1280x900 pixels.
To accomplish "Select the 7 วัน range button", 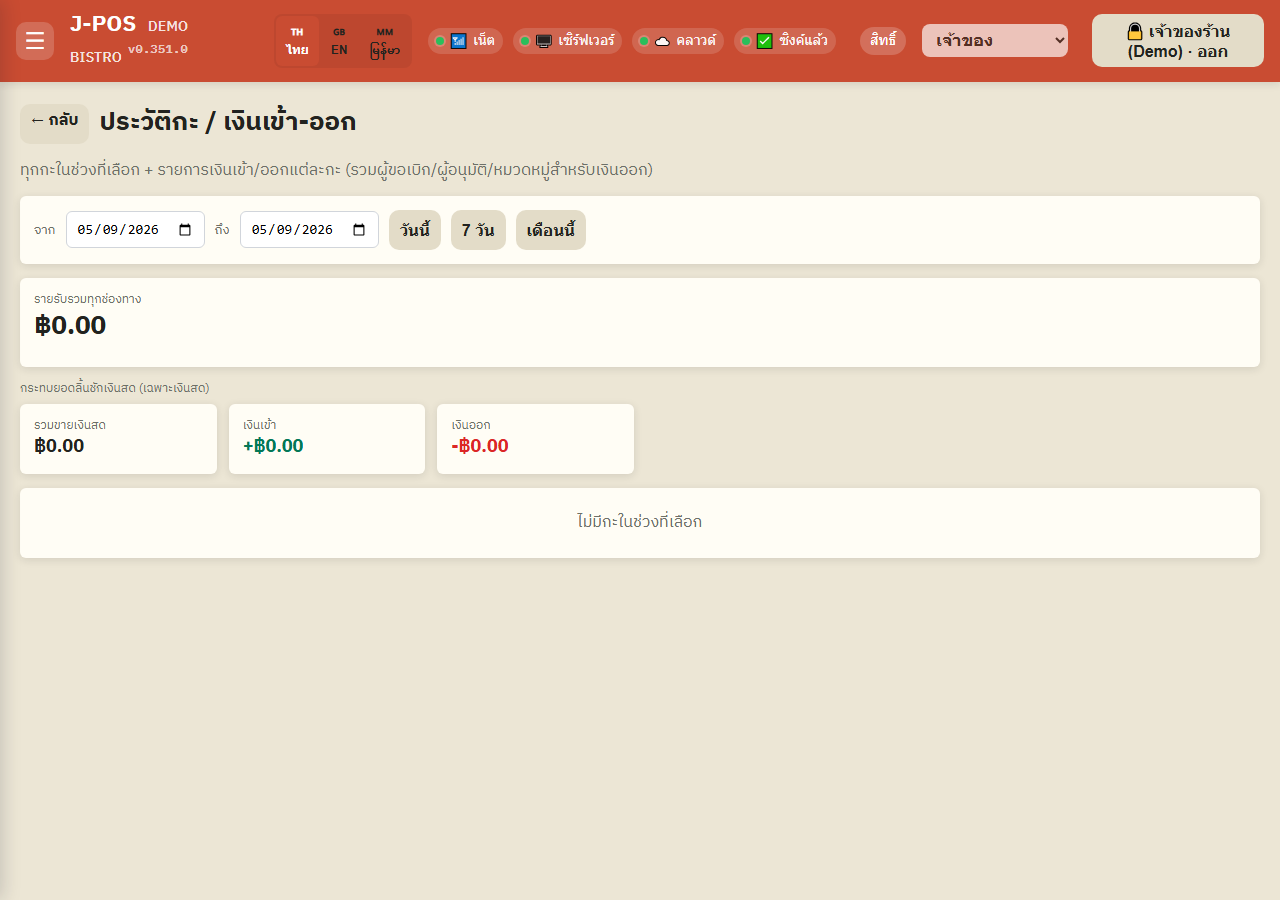I will click(x=478, y=230).
